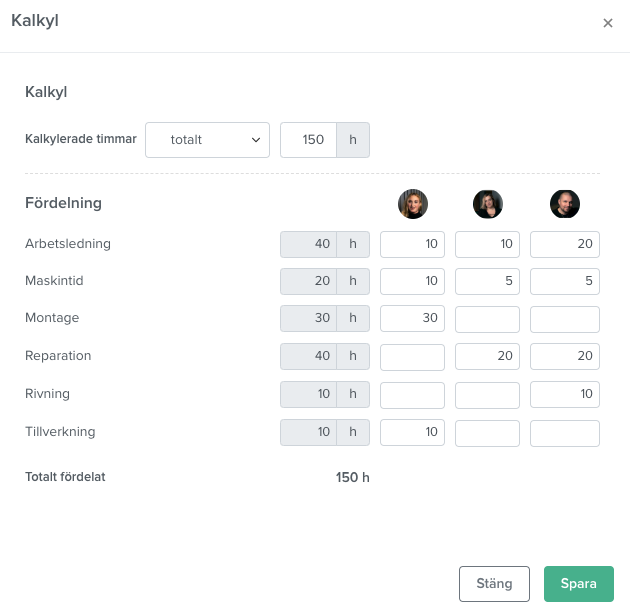Click empty Reparation field for first person

click(x=412, y=357)
